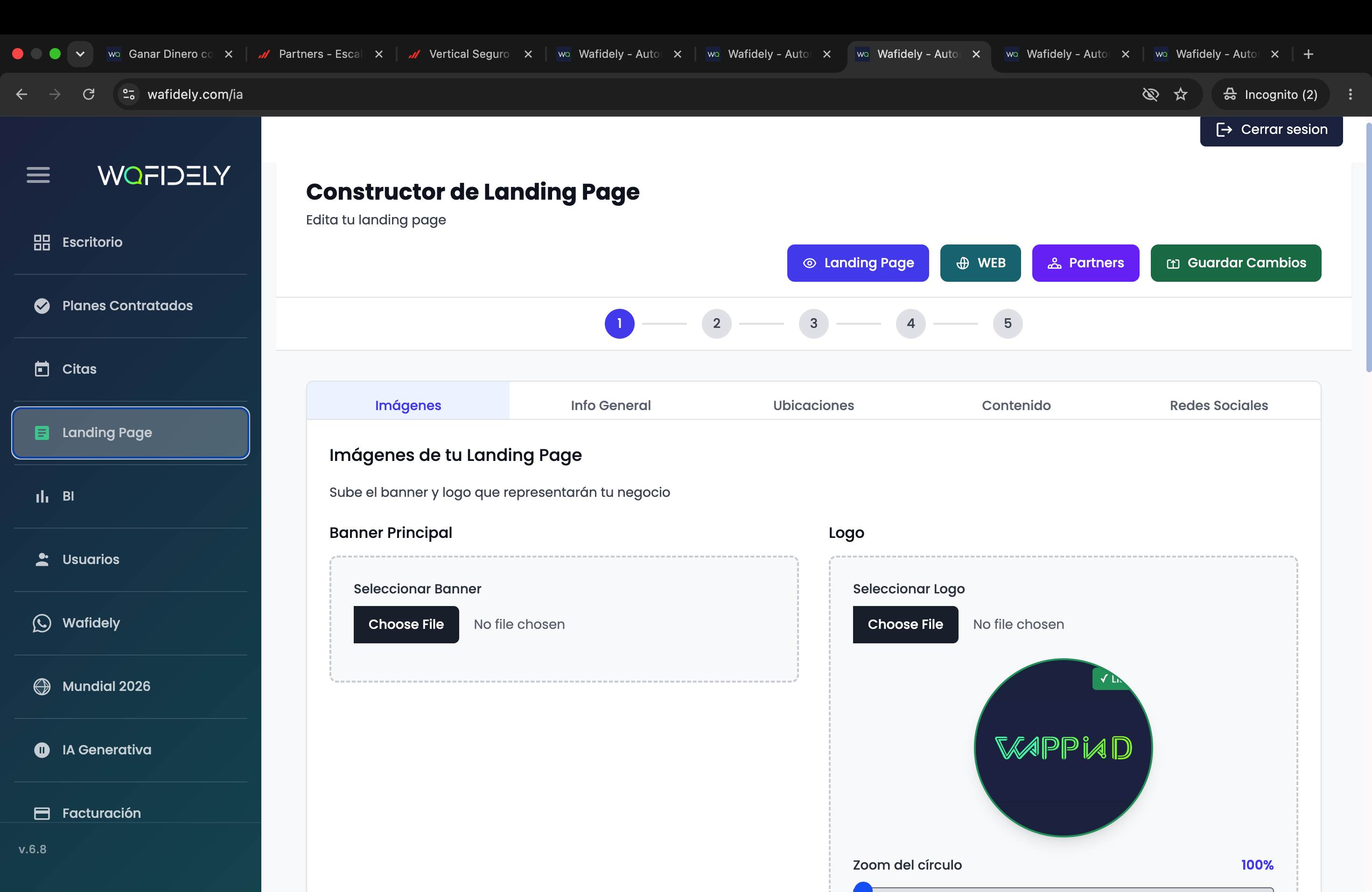The image size is (1372, 892).
Task: Jump to wizard step 5
Action: coord(1008,323)
